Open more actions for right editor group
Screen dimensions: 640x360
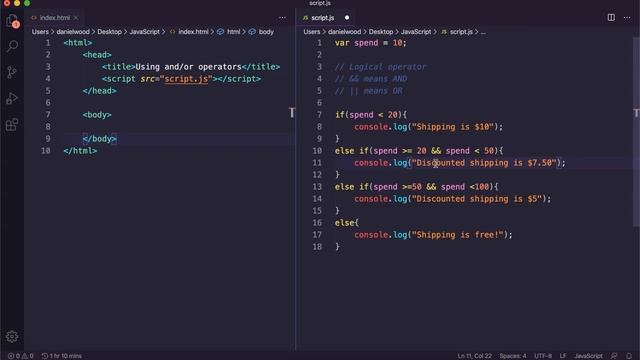627,18
